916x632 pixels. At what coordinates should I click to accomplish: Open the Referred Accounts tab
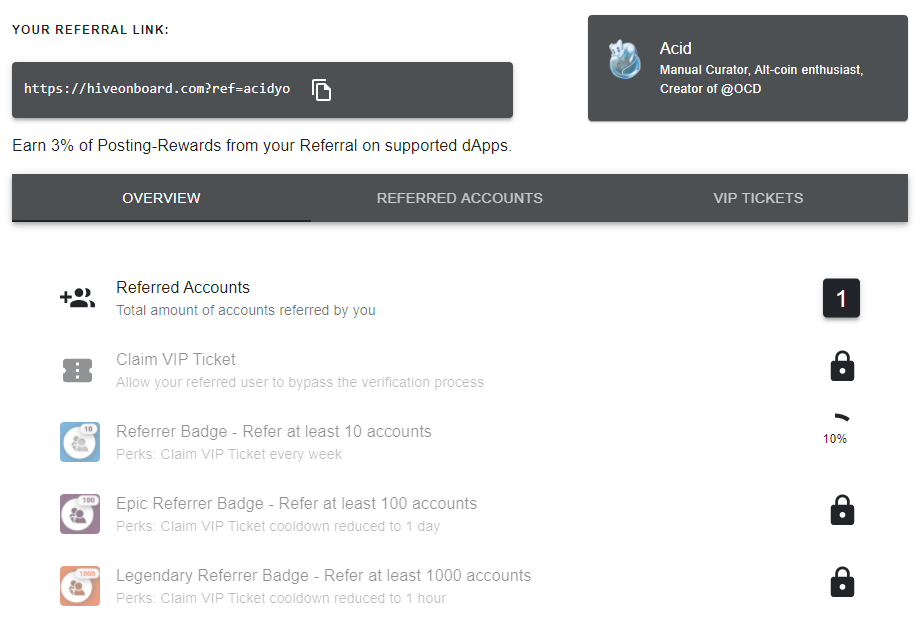click(460, 198)
